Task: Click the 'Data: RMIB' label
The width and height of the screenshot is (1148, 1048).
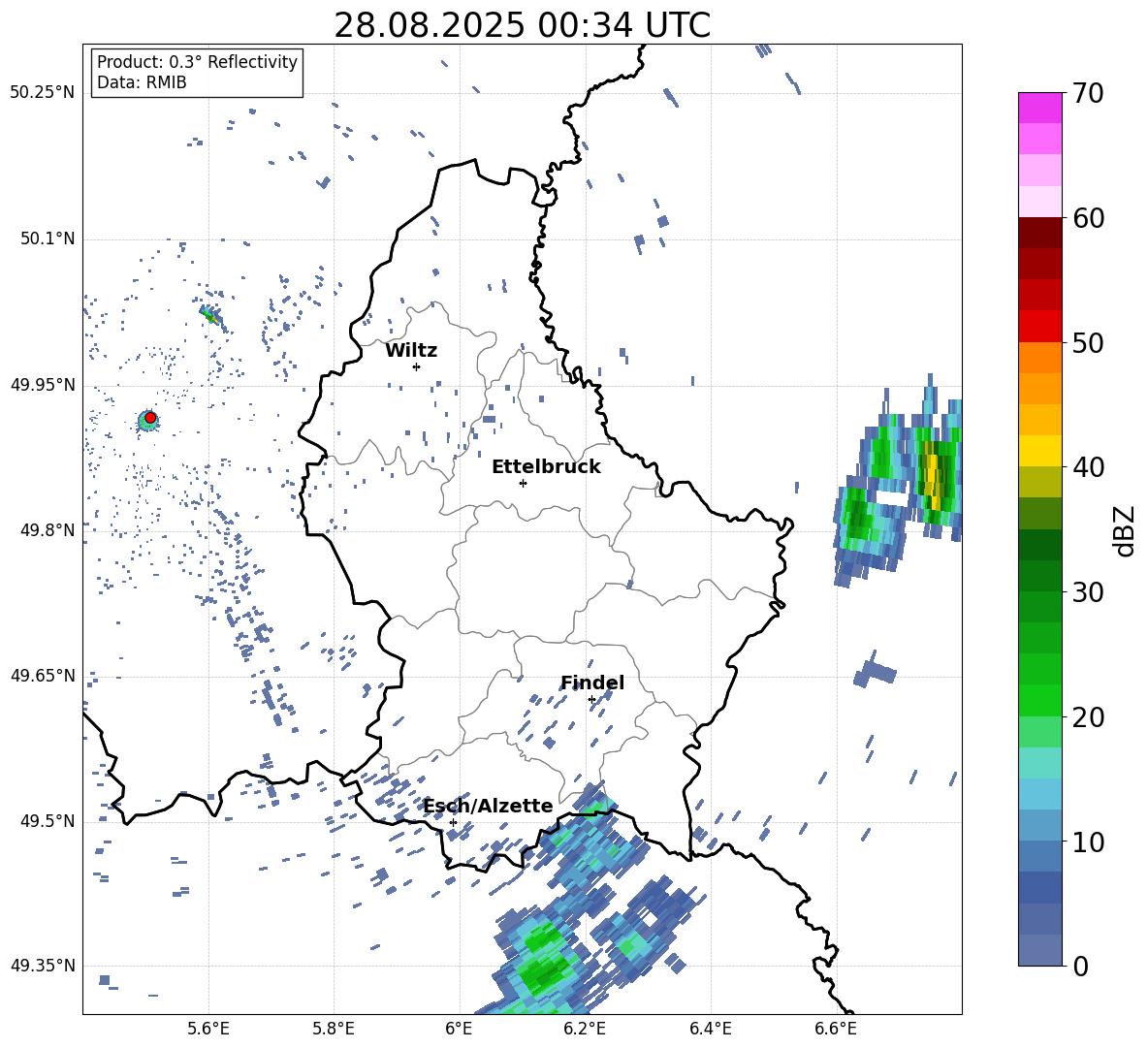Action: pos(142,82)
